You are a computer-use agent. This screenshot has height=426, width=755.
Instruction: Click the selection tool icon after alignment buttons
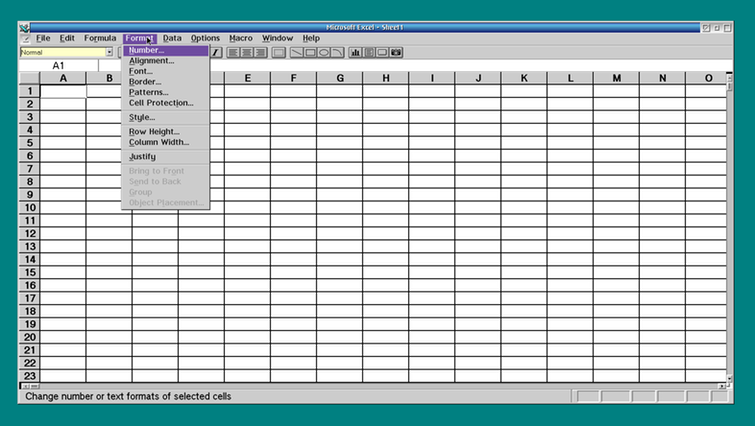click(279, 52)
